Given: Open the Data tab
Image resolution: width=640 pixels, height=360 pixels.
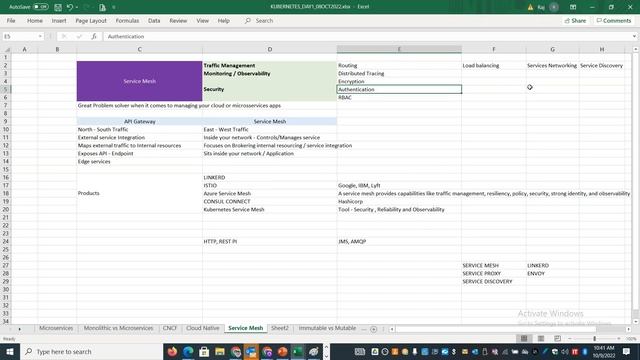Looking at the screenshot, I should (x=154, y=20).
